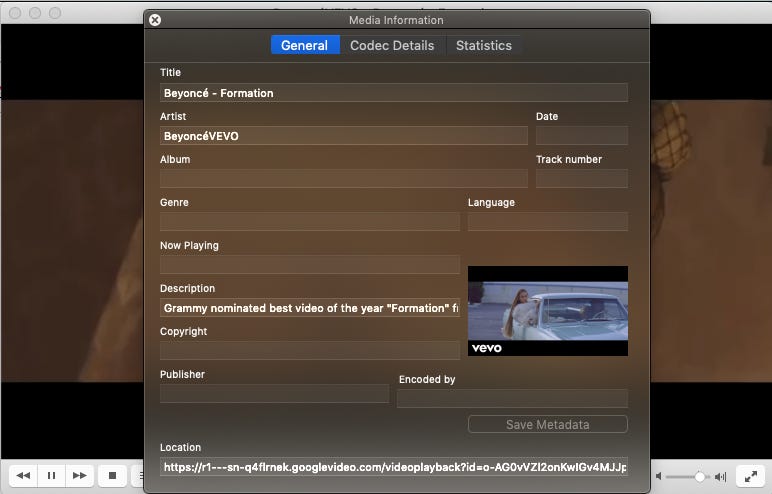Screen dimensions: 772x494
Task: Open the Statistics tab
Action: pyautogui.click(x=483, y=45)
